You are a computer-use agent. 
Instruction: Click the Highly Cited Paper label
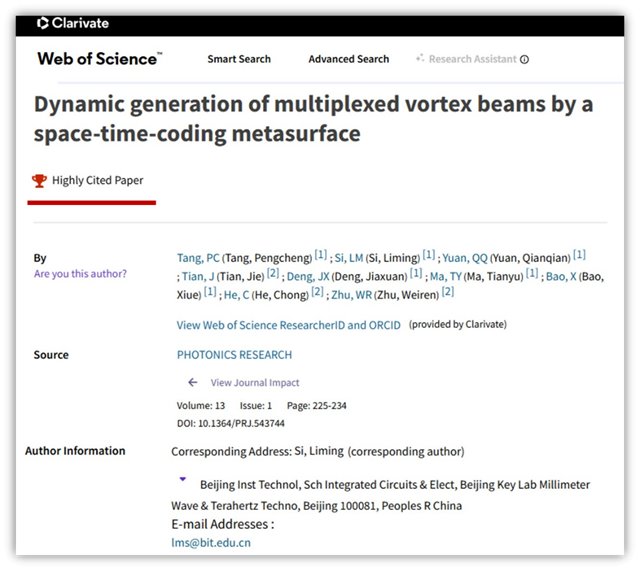[99, 181]
